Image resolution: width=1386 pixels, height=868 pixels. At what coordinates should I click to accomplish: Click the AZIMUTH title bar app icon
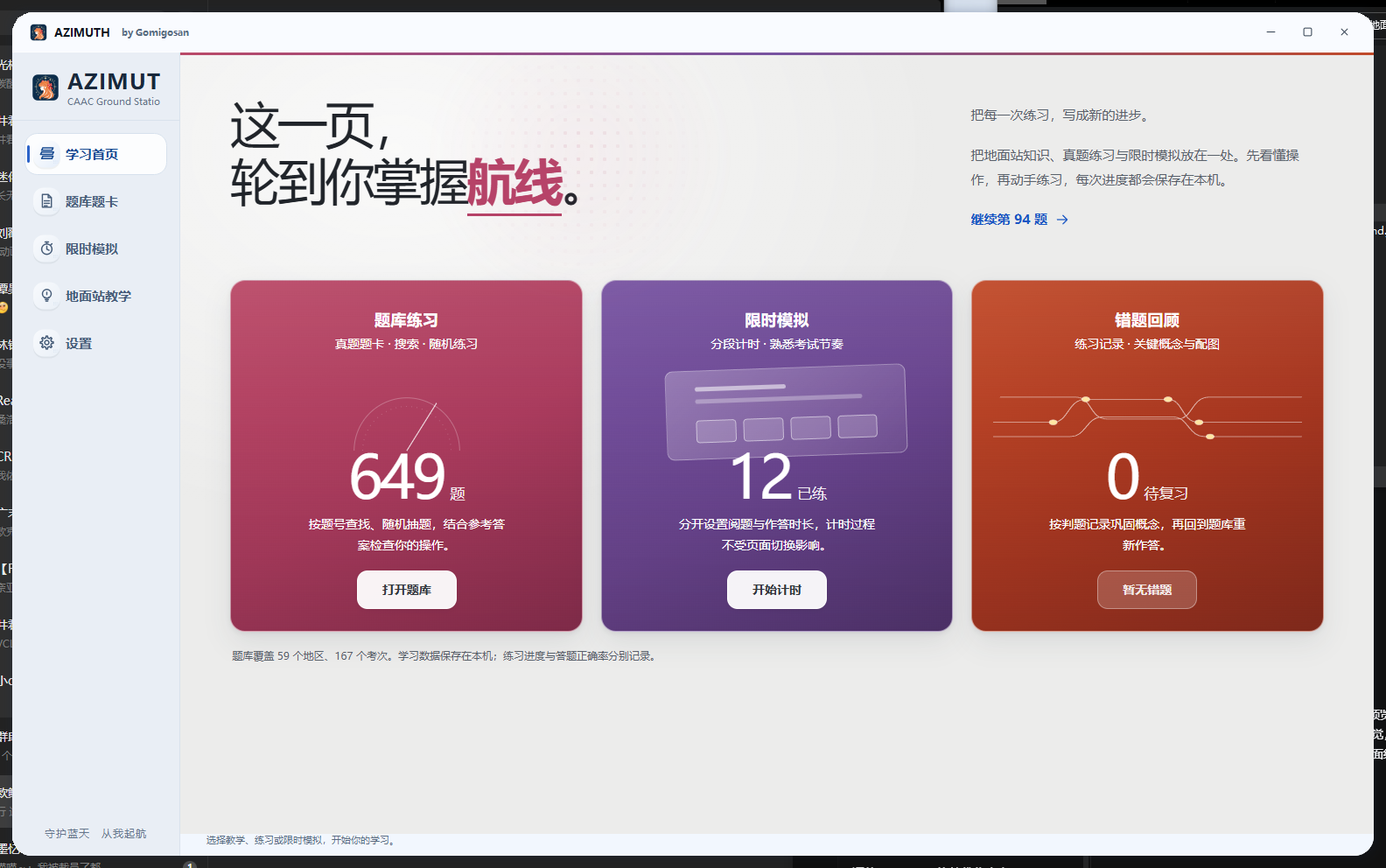click(38, 32)
